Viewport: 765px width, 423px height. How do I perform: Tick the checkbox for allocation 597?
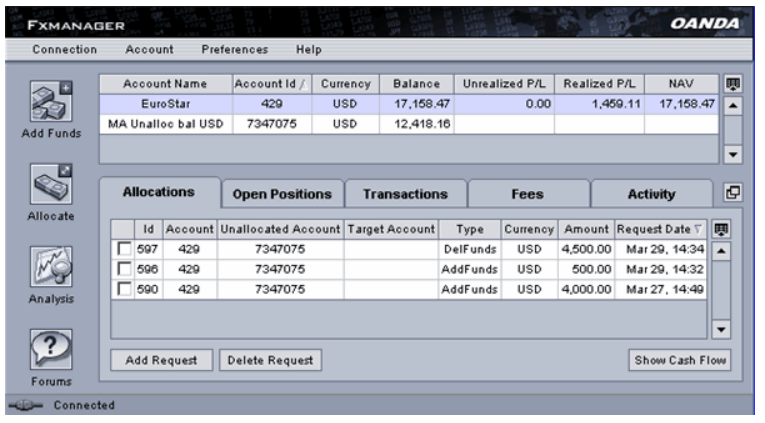pyautogui.click(x=124, y=249)
